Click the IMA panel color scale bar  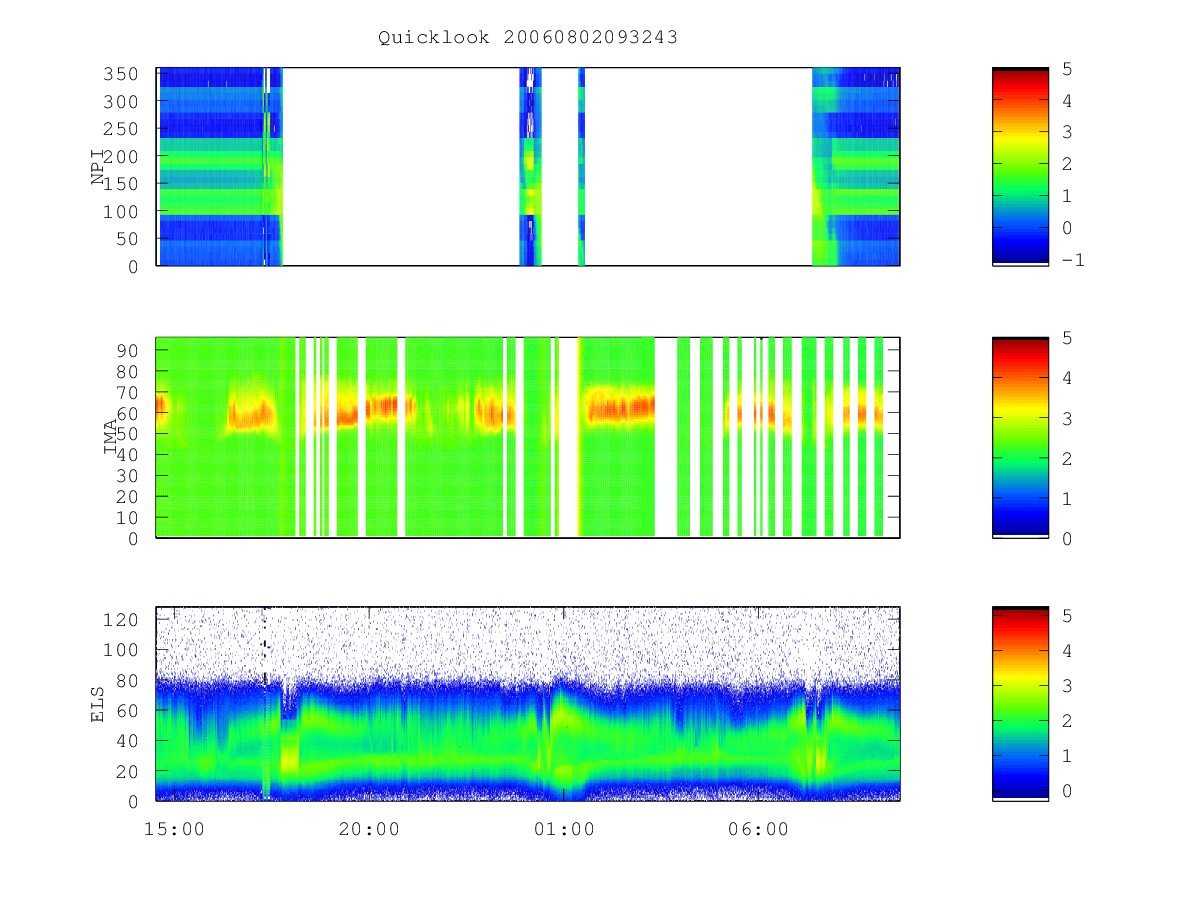tap(1020, 438)
